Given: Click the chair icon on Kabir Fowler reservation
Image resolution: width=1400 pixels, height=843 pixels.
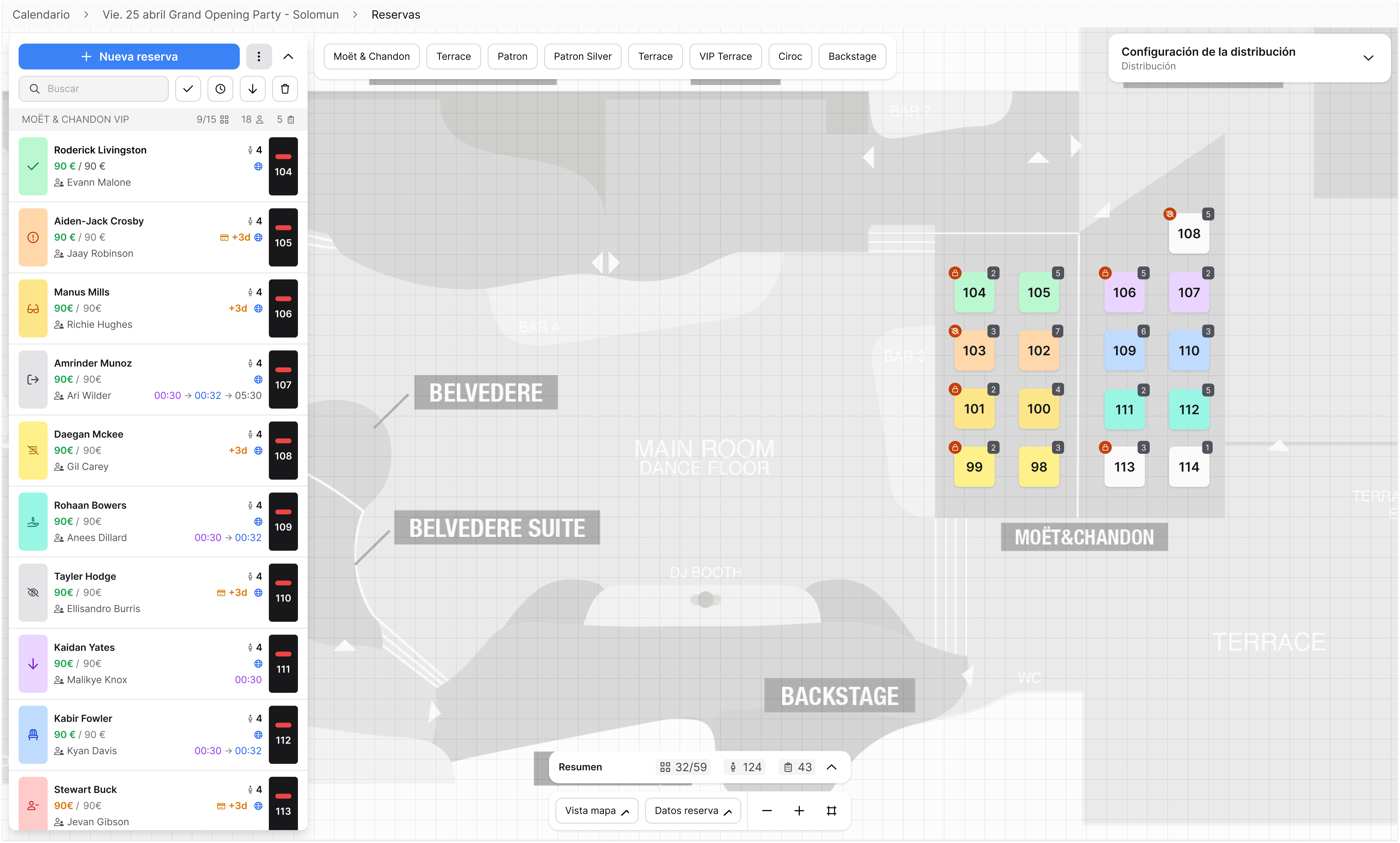Looking at the screenshot, I should coord(32,735).
